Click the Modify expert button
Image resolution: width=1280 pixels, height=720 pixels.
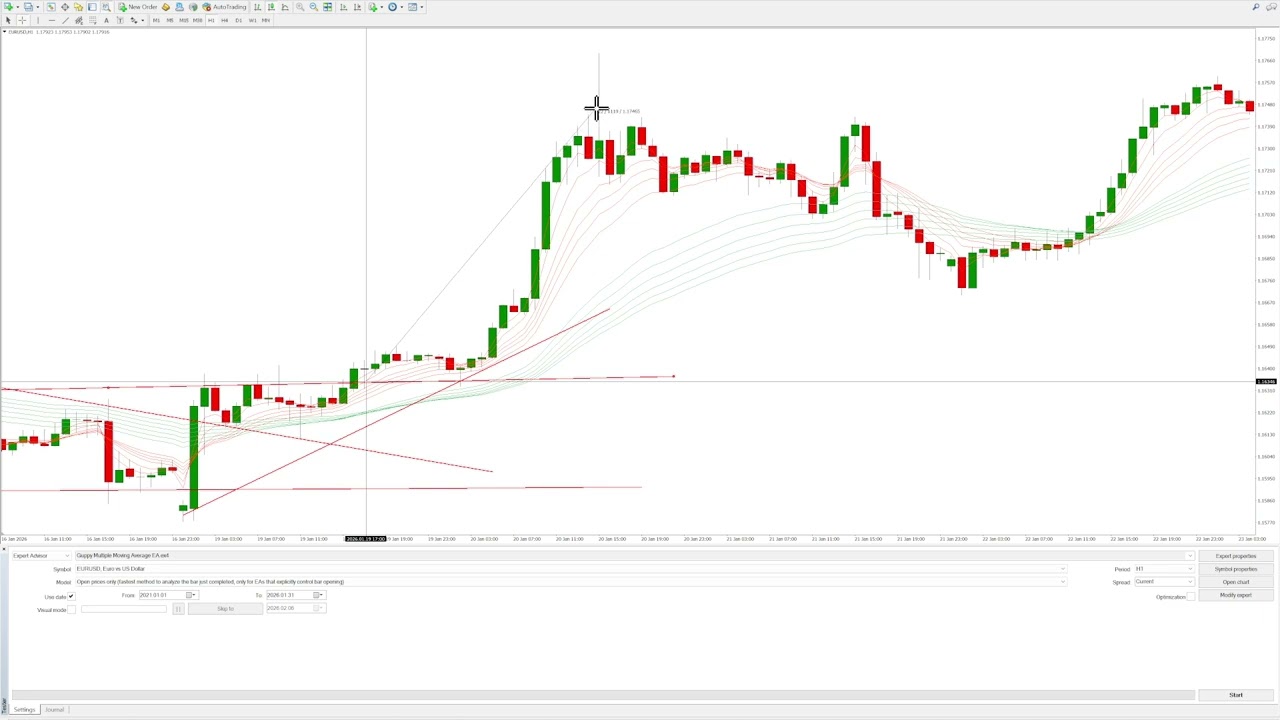tap(1236, 595)
